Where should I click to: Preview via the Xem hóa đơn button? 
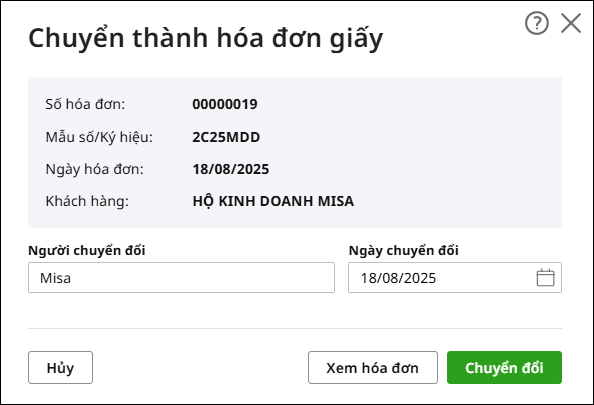[x=373, y=367]
